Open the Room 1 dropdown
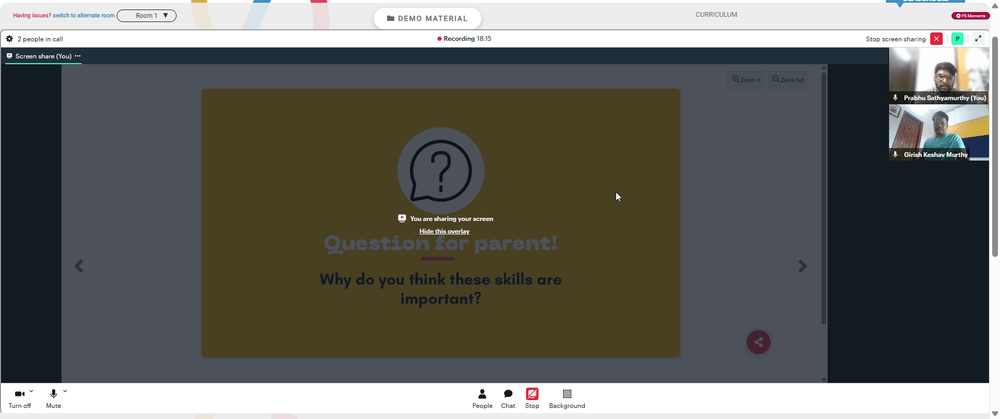 (x=147, y=15)
